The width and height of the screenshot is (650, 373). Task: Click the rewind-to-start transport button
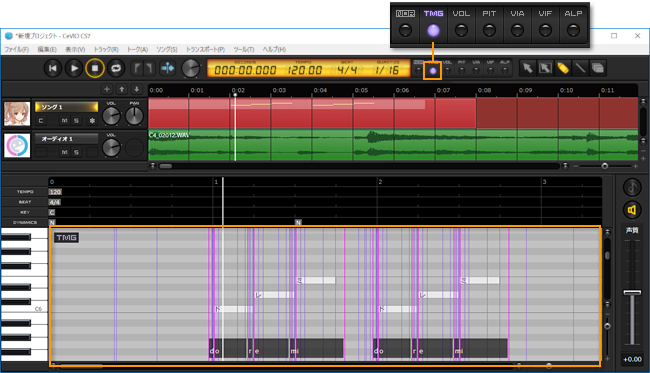(53, 68)
